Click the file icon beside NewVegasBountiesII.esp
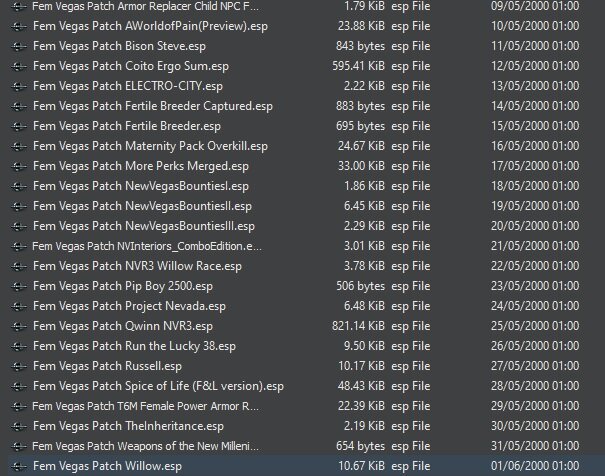 (x=19, y=207)
